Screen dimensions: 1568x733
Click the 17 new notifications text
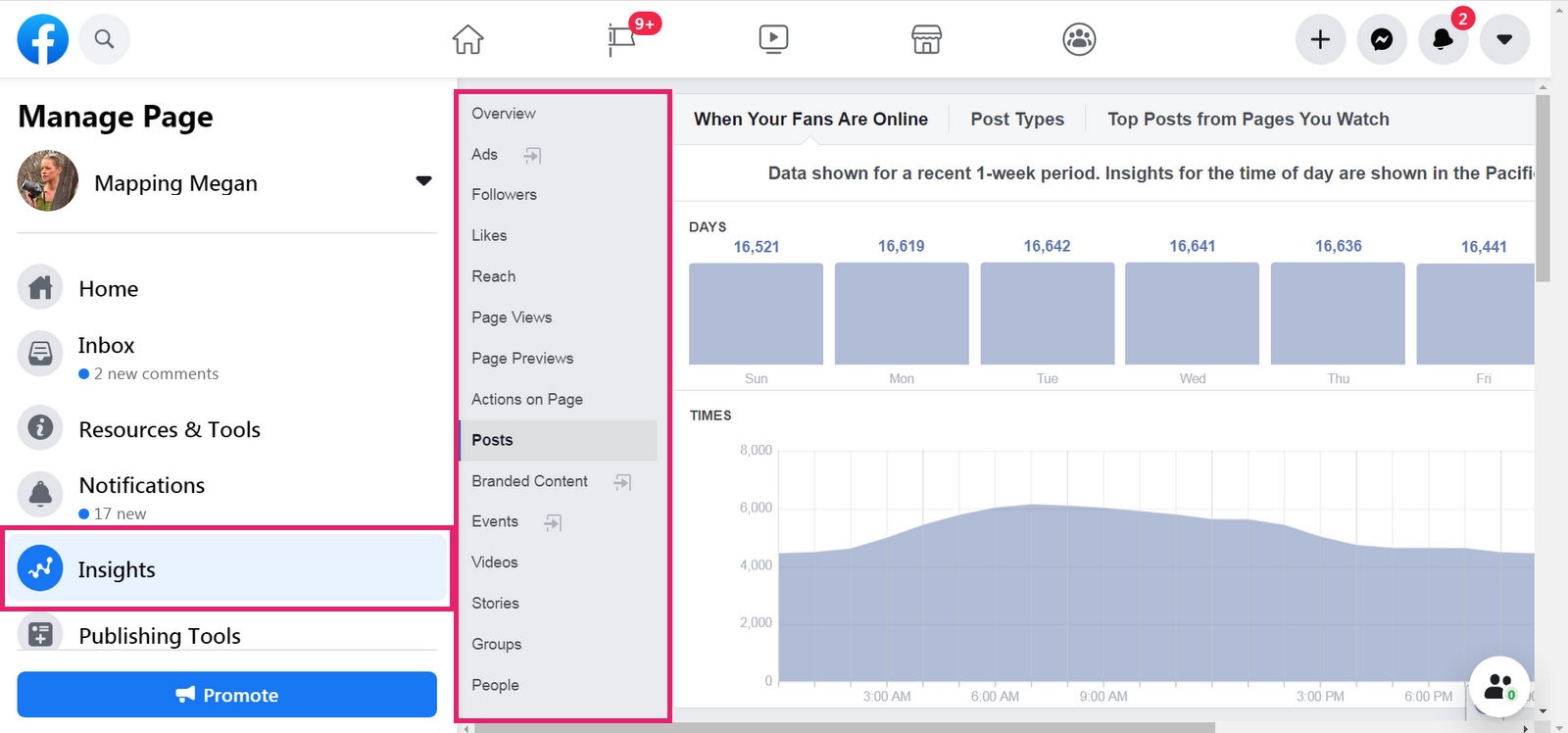tap(120, 514)
